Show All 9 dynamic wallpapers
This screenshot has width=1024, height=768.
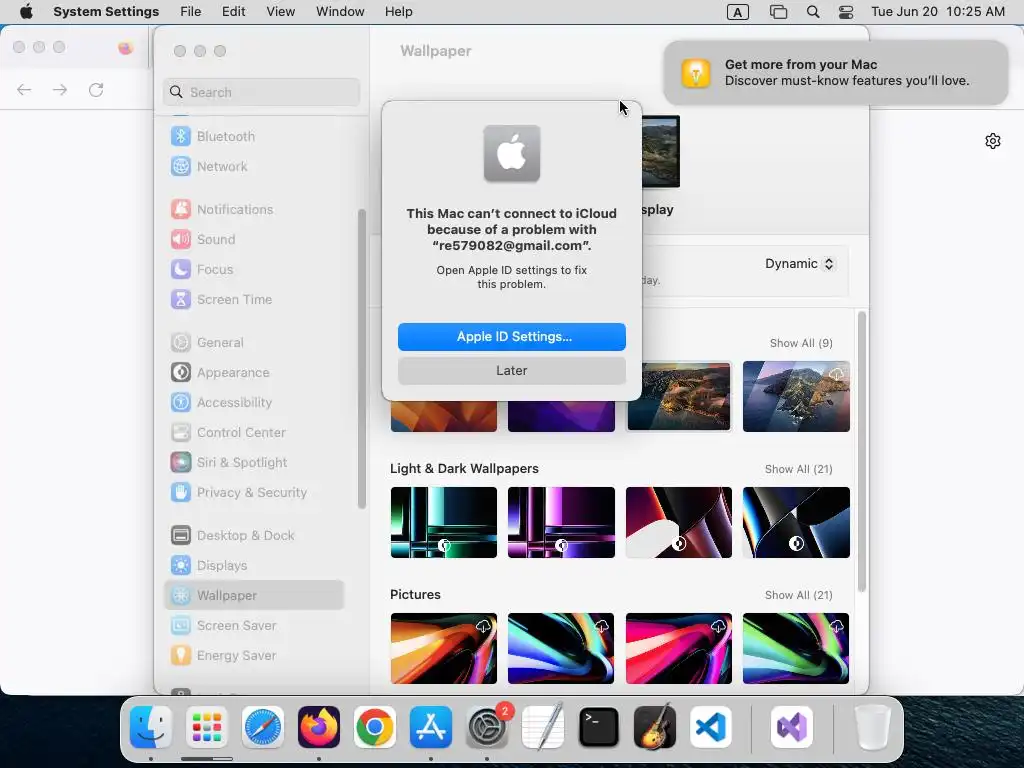pyautogui.click(x=801, y=344)
